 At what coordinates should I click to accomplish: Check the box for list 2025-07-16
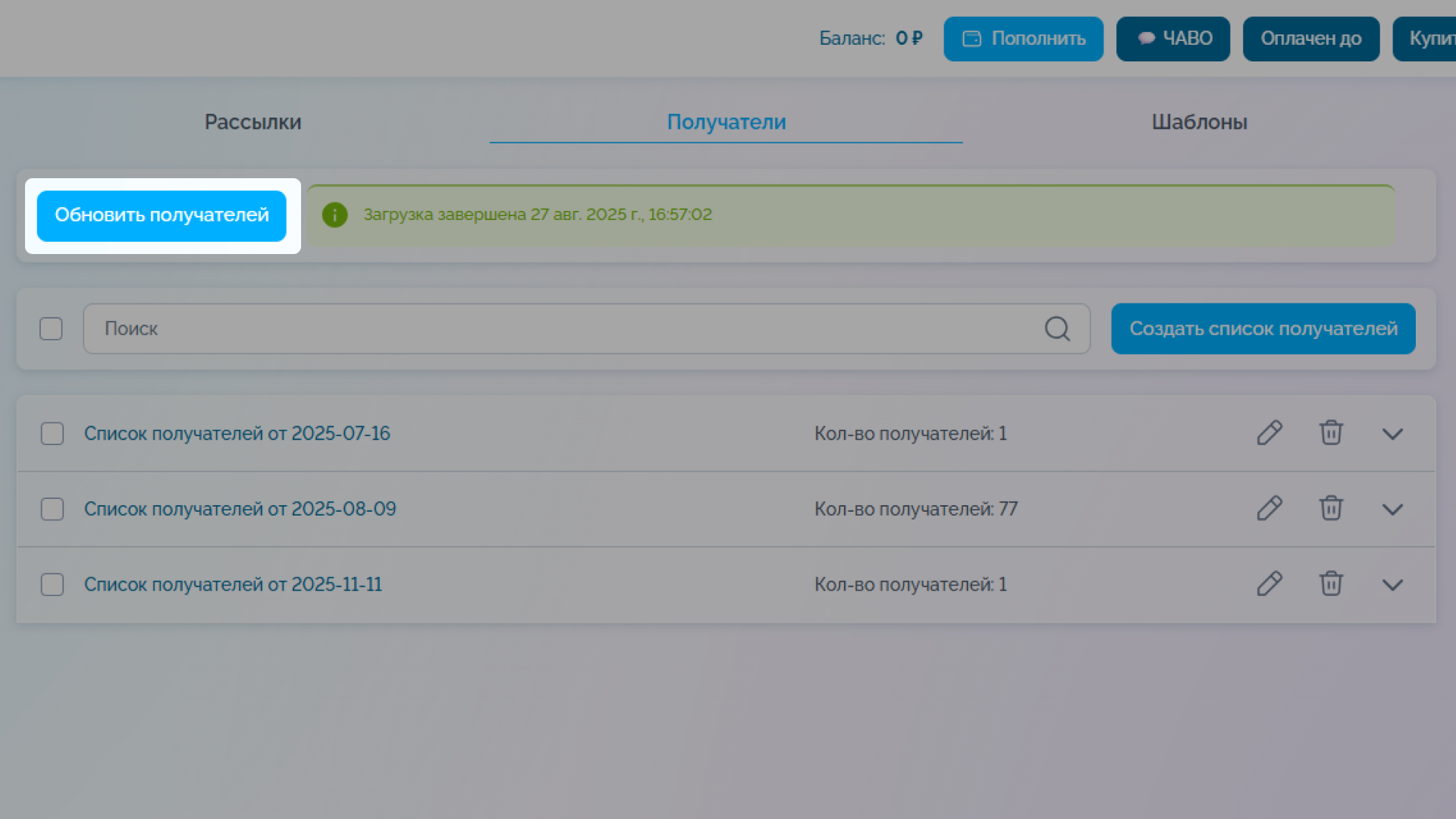[x=52, y=434]
